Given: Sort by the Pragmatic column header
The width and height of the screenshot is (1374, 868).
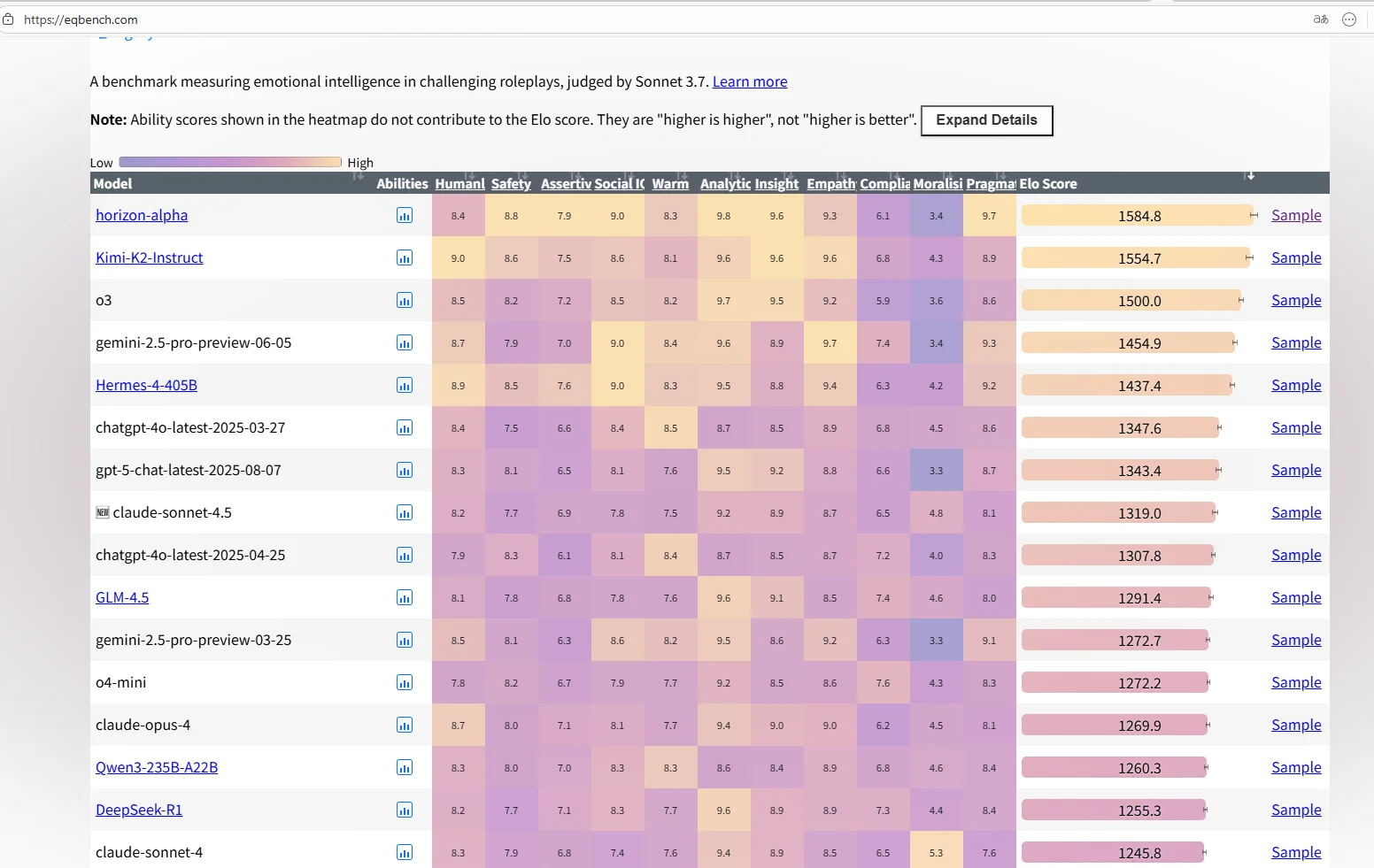Looking at the screenshot, I should point(991,184).
